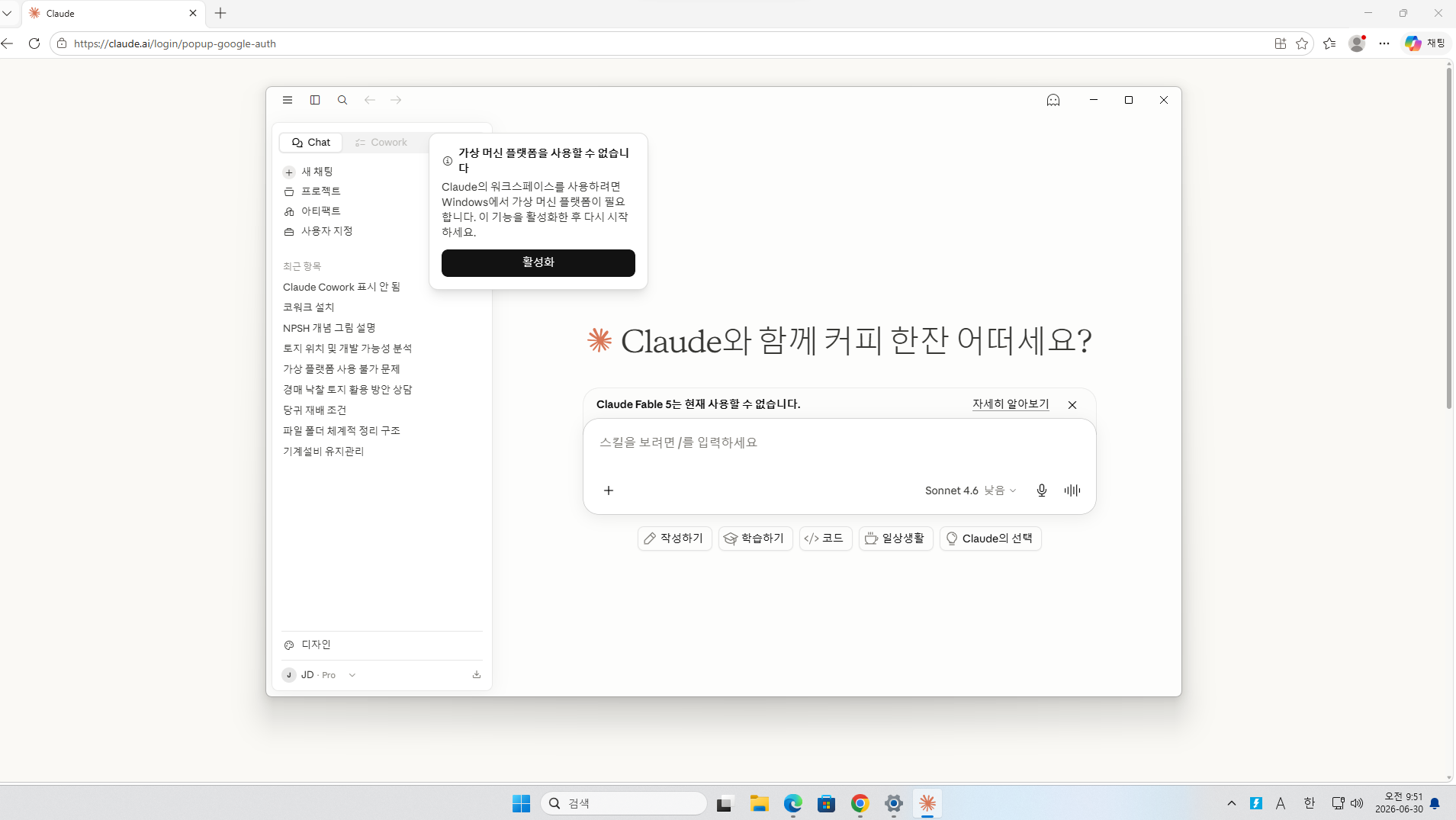Image resolution: width=1456 pixels, height=820 pixels.
Task: Click the page vertical scrollbar
Action: pos(1449,238)
